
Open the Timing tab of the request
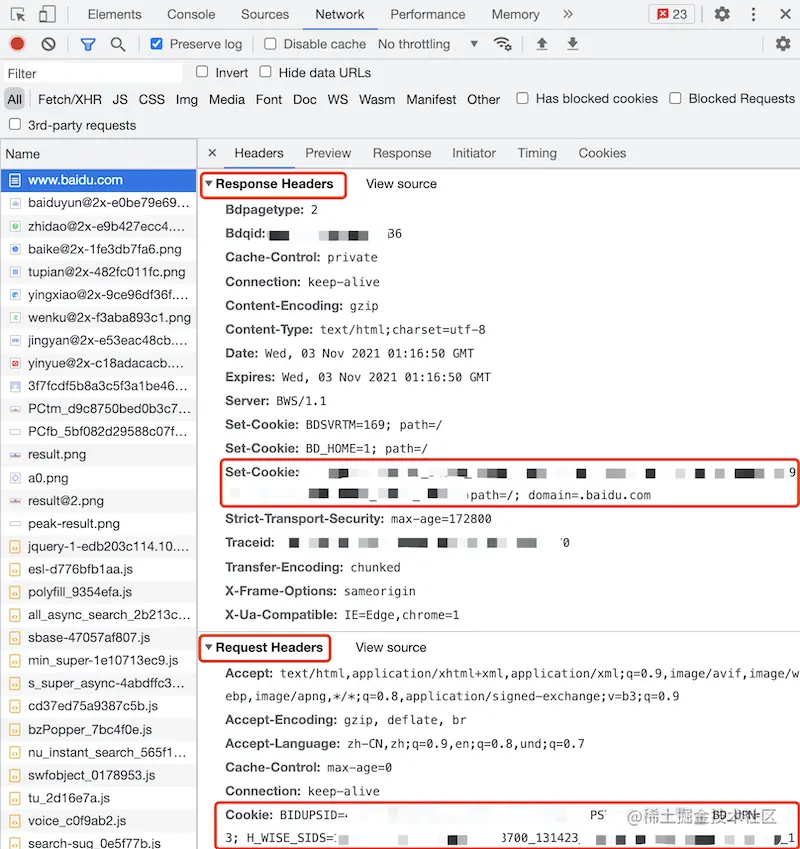point(537,153)
